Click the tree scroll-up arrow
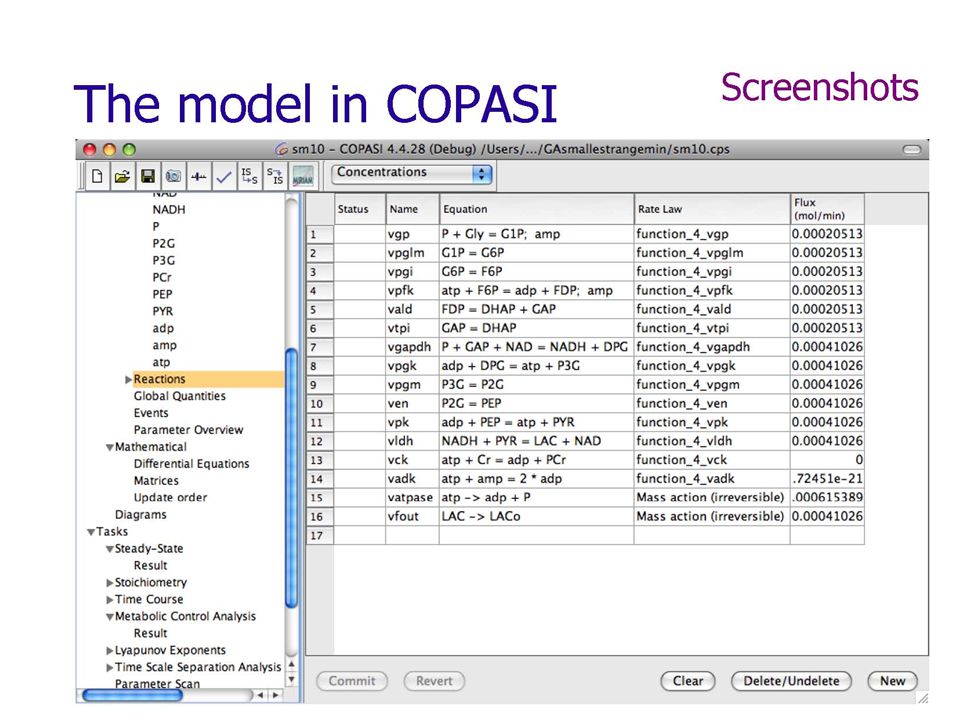Screen dimensions: 960x720 (x=291, y=664)
